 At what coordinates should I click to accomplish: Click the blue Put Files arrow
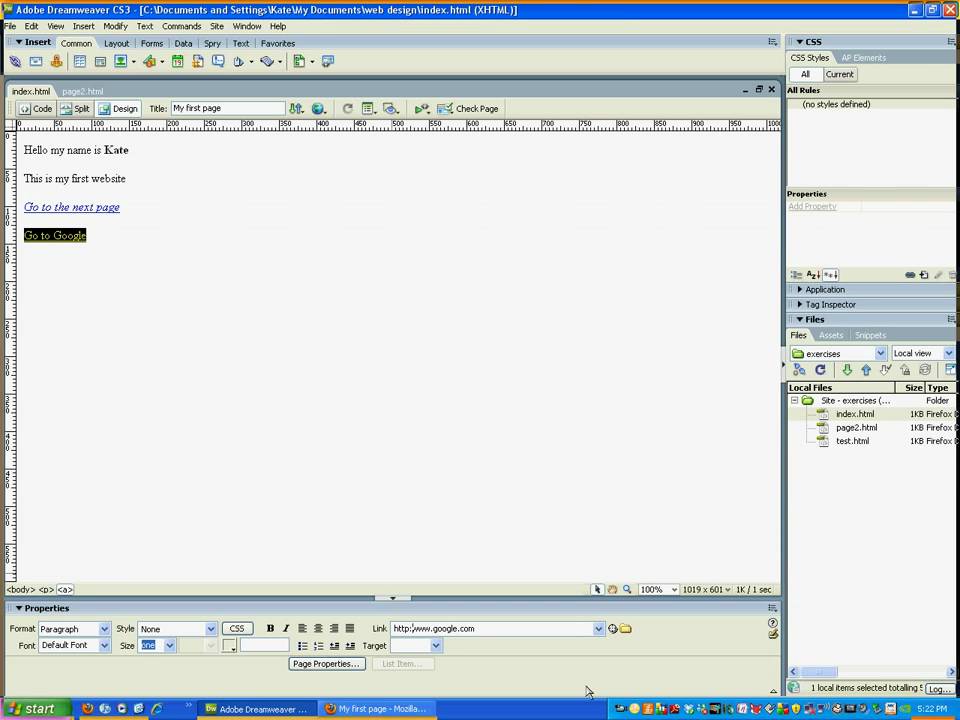click(x=866, y=370)
